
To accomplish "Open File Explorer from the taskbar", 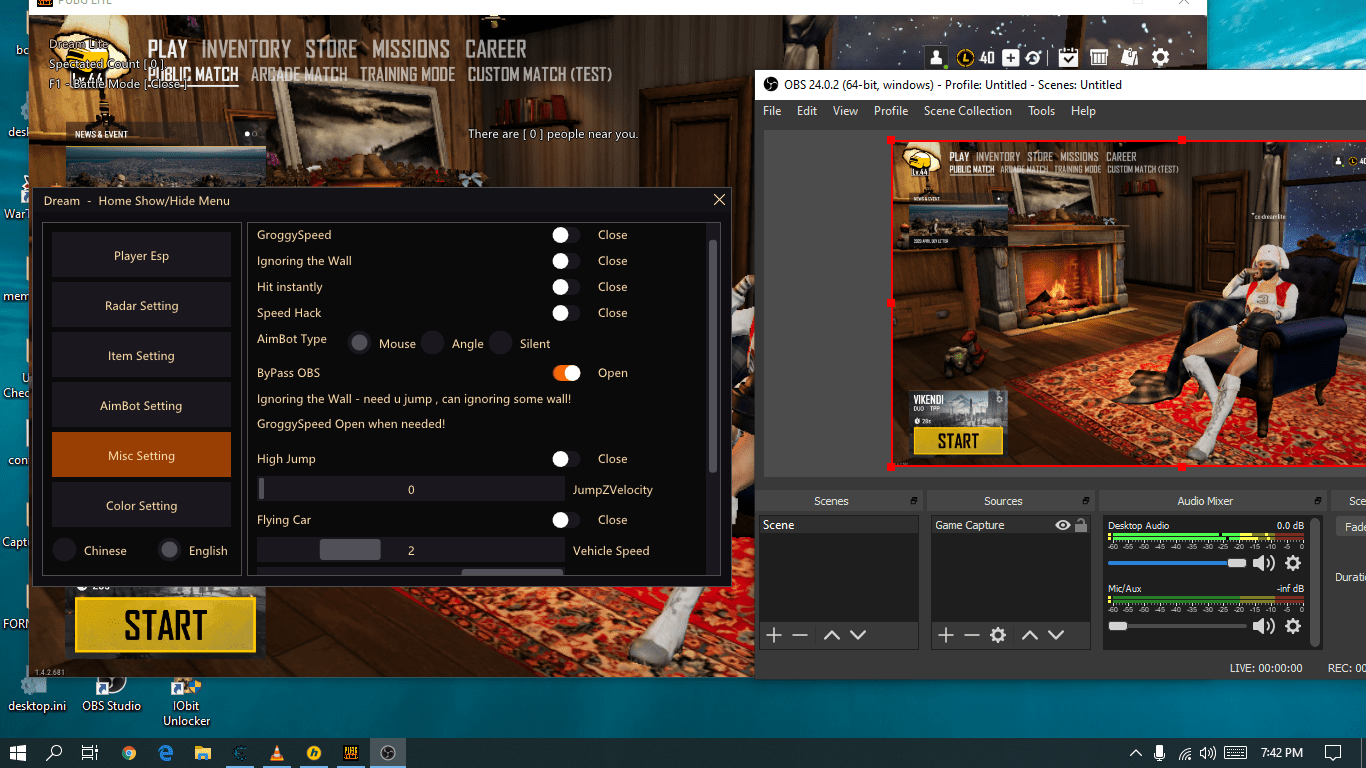I will pyautogui.click(x=203, y=752).
